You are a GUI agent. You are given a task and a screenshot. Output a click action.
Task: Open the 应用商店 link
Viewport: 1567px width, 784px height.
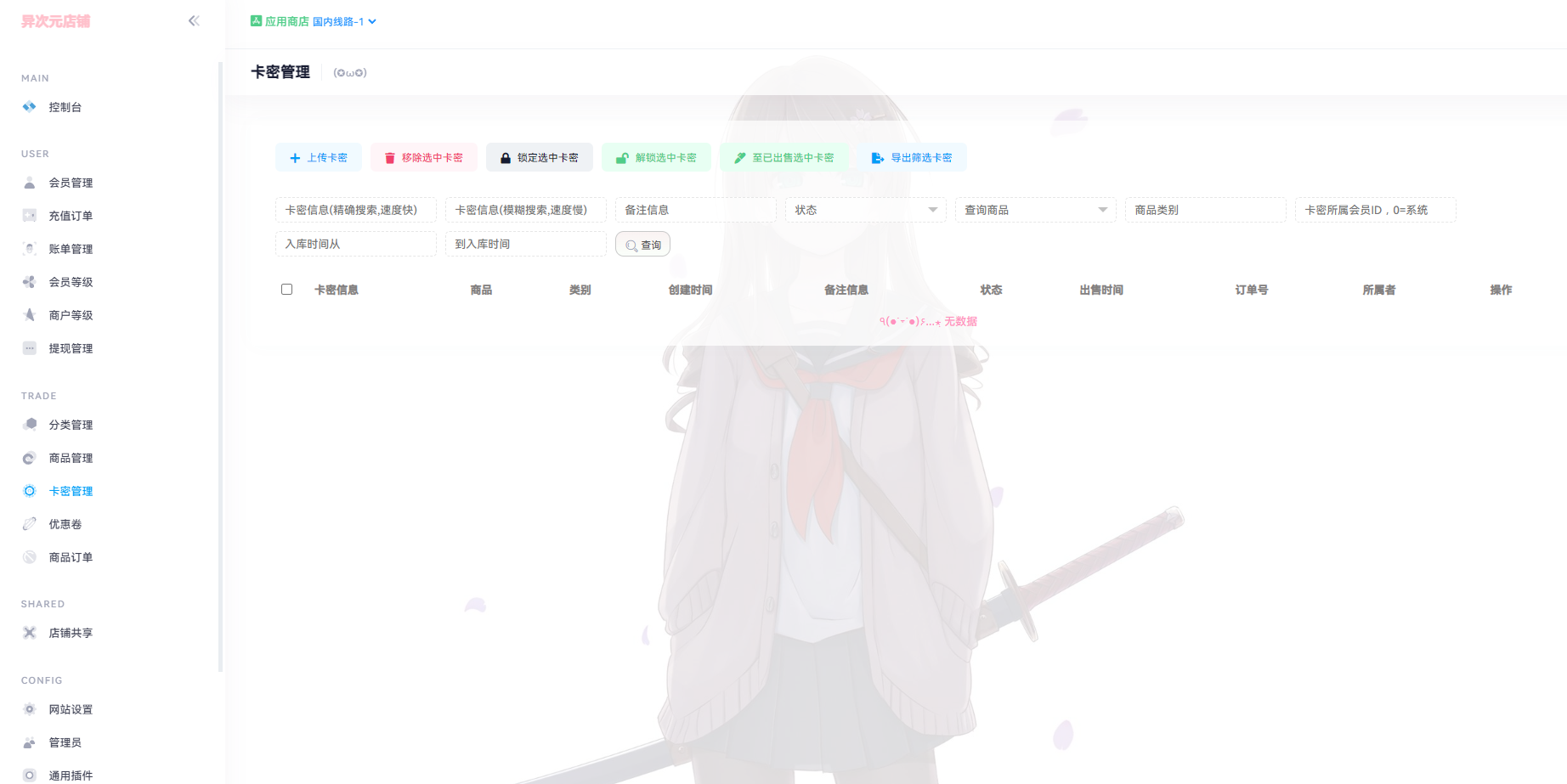[x=280, y=21]
